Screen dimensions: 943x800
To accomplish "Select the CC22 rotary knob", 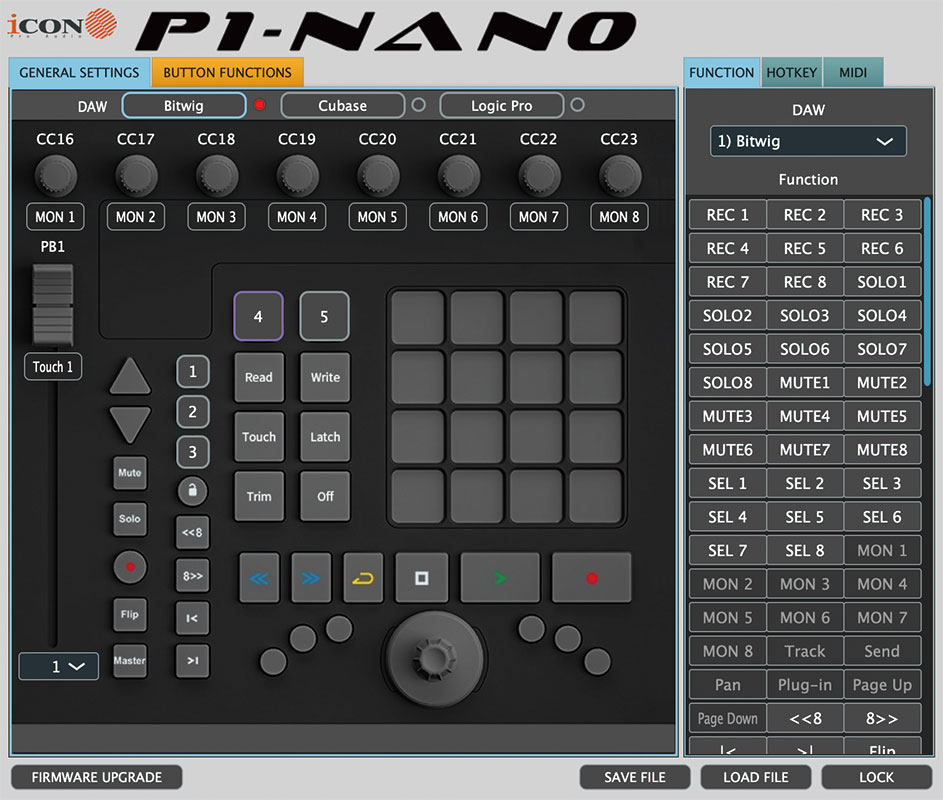I will click(x=539, y=176).
